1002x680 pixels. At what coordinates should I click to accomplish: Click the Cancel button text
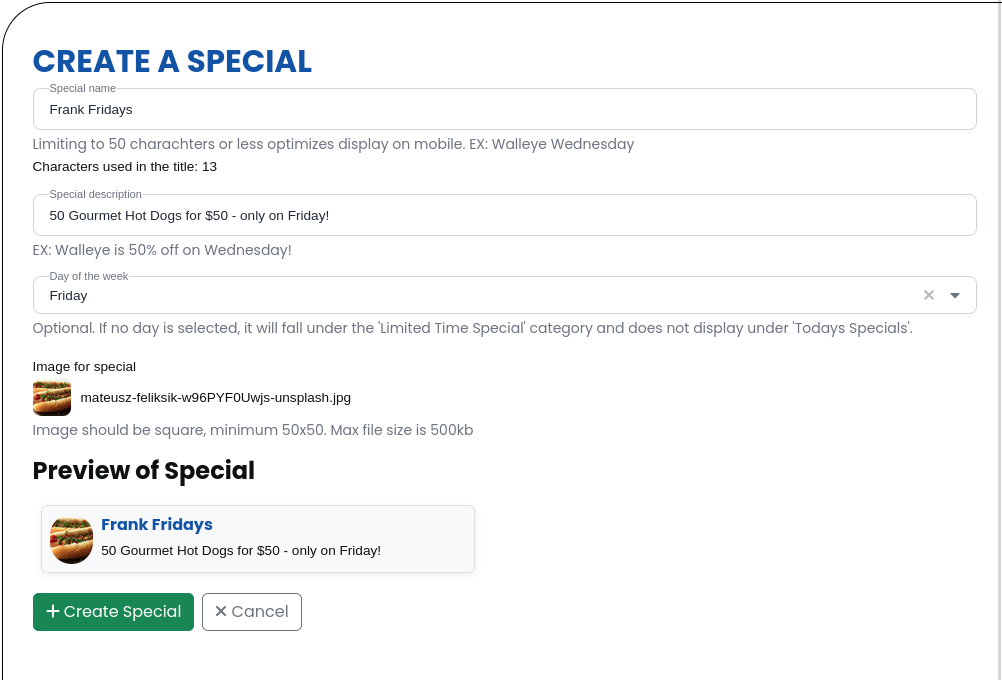click(259, 612)
